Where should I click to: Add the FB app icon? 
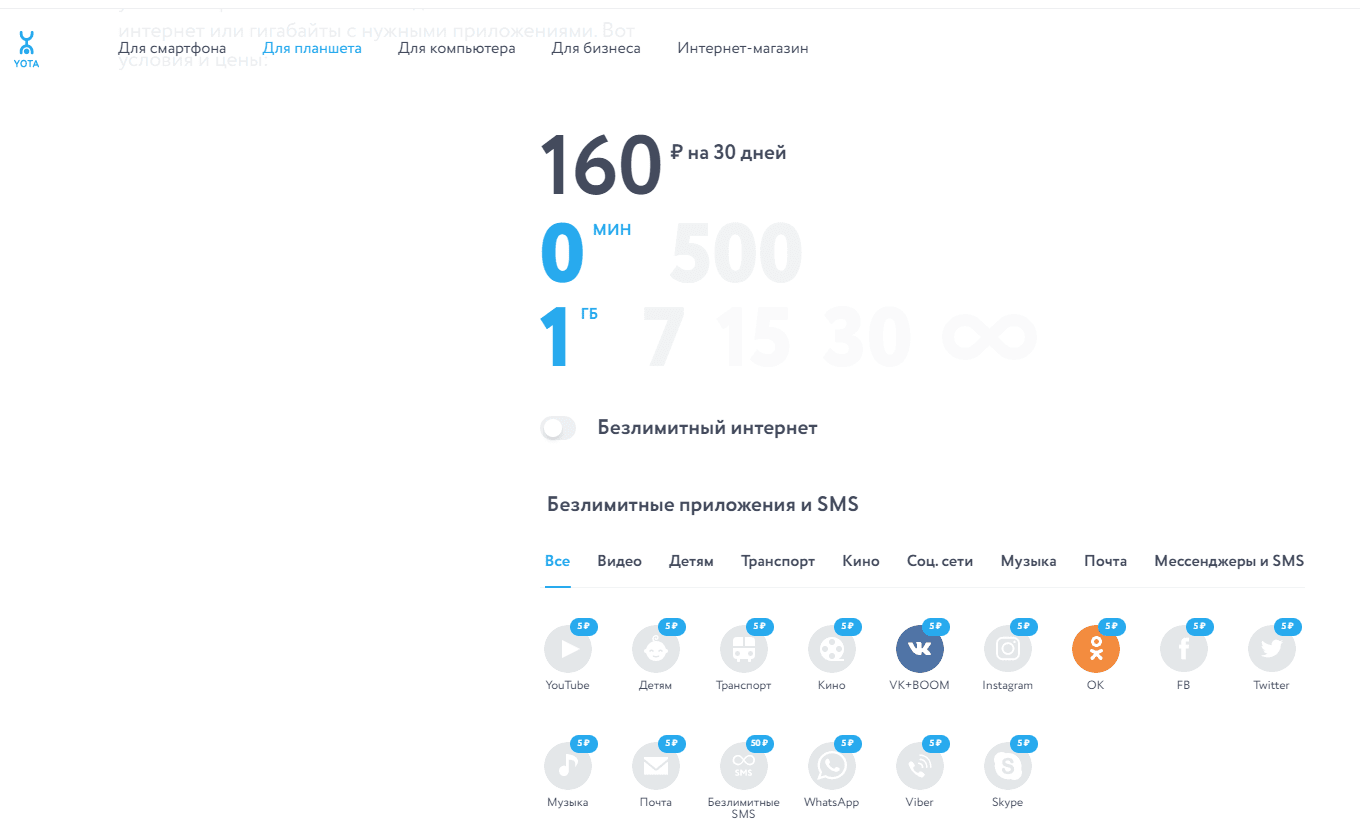tap(1184, 649)
